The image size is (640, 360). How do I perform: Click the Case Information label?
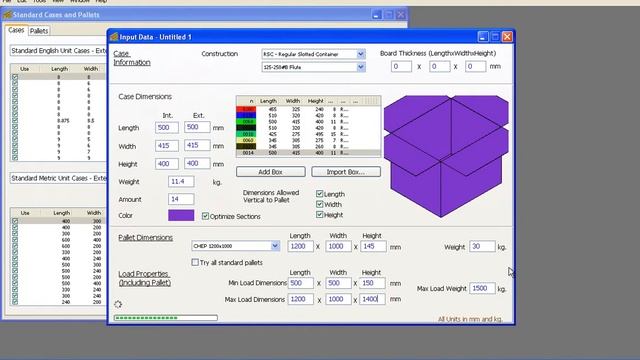[x=132, y=58]
